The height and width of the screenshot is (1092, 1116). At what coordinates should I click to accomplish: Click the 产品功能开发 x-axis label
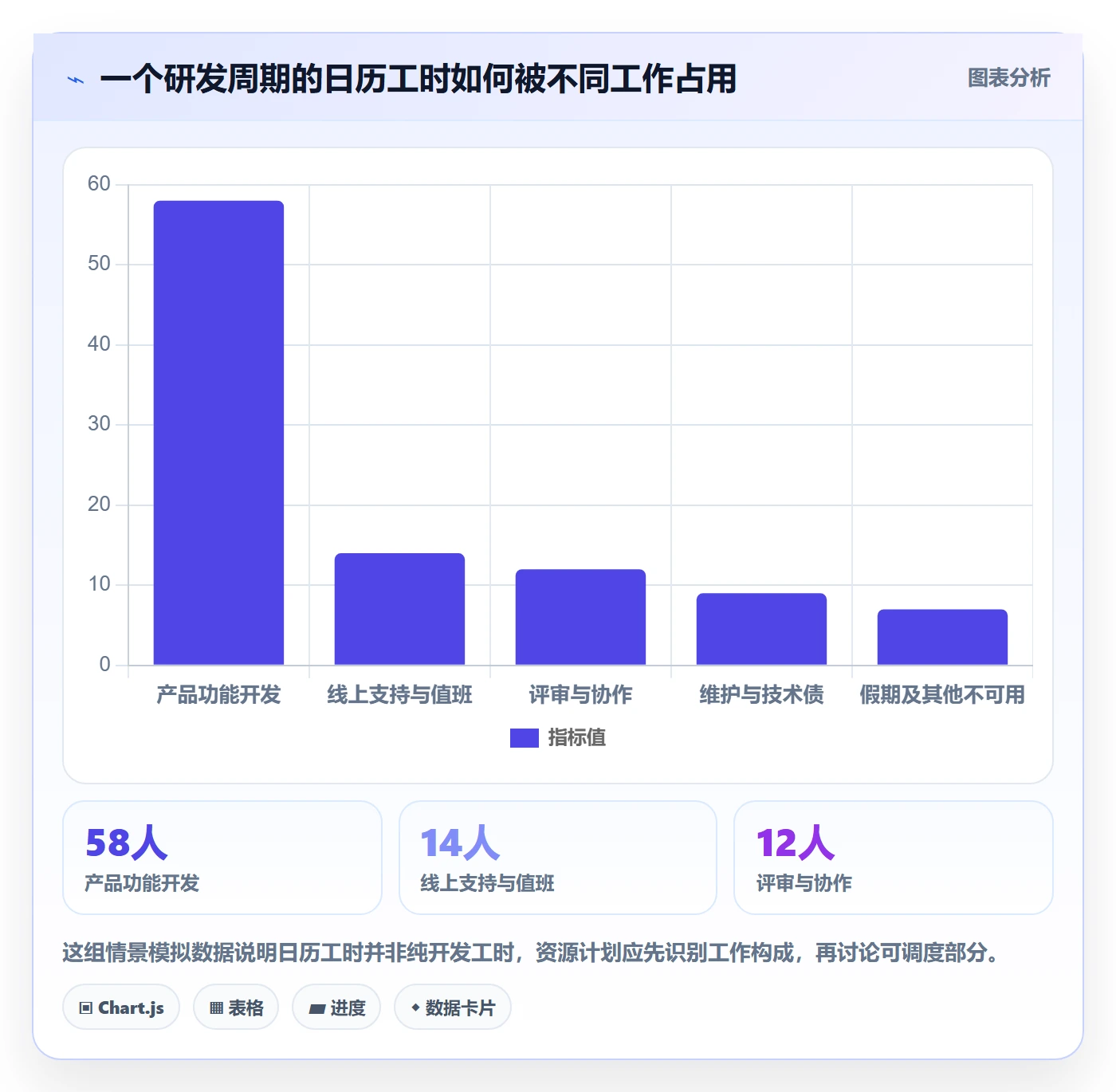[x=218, y=695]
